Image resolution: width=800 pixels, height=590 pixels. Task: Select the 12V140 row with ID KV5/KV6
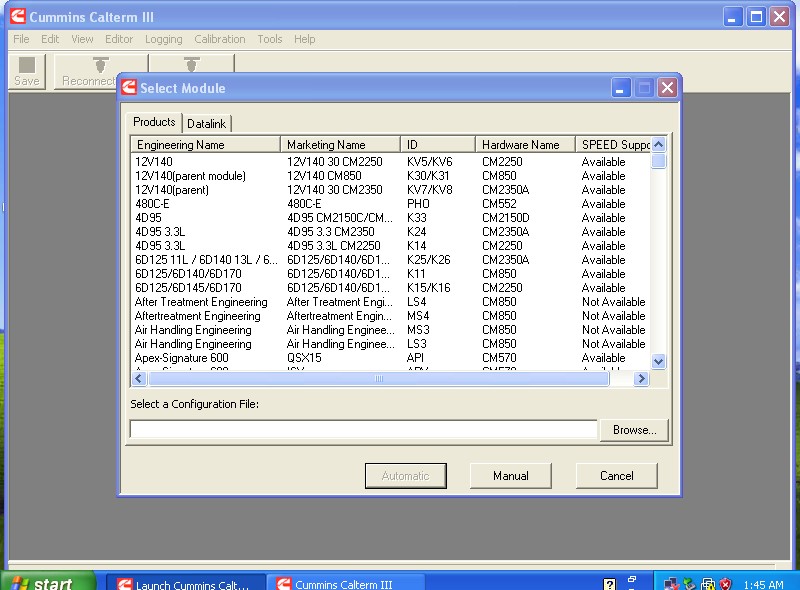coord(390,162)
